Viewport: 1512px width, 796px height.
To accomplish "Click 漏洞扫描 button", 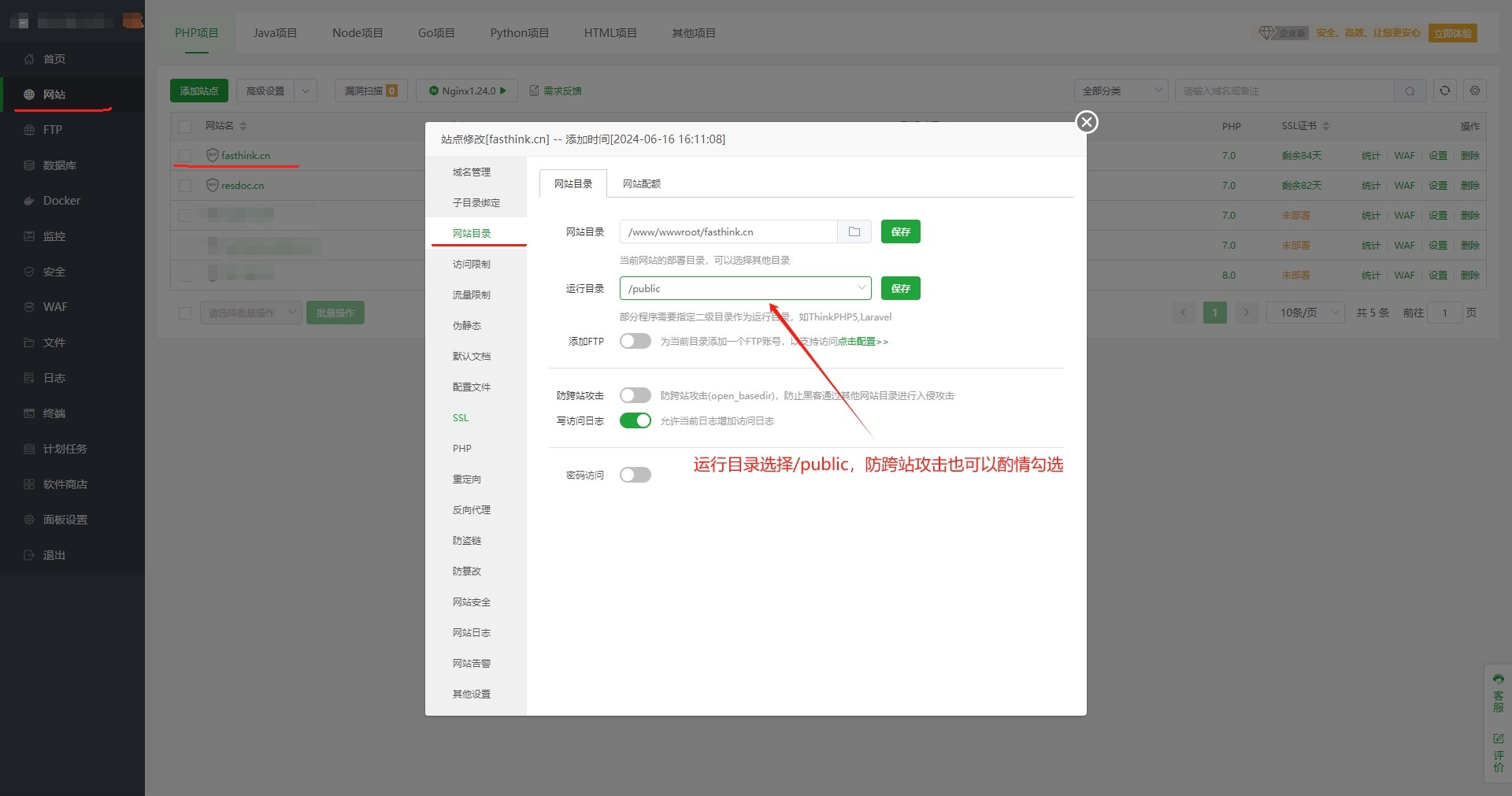I will coord(371,91).
